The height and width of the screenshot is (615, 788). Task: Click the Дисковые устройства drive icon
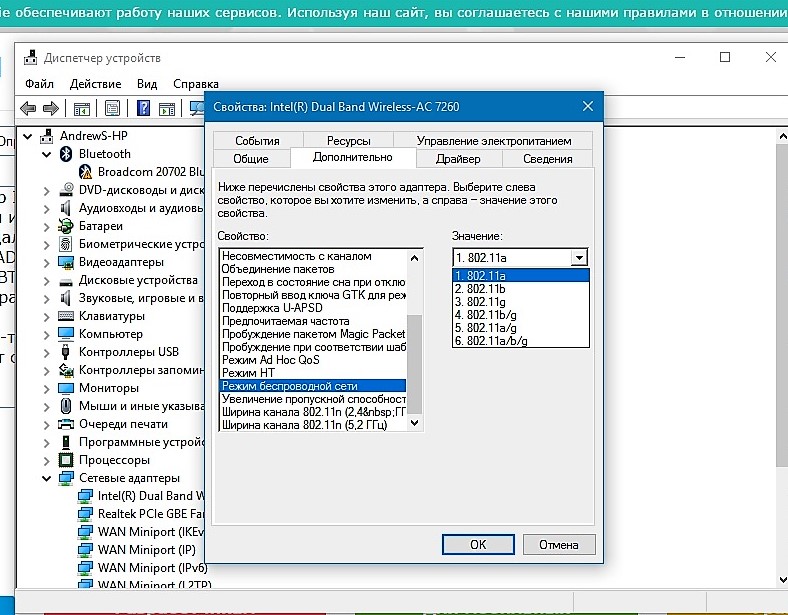tap(66, 281)
